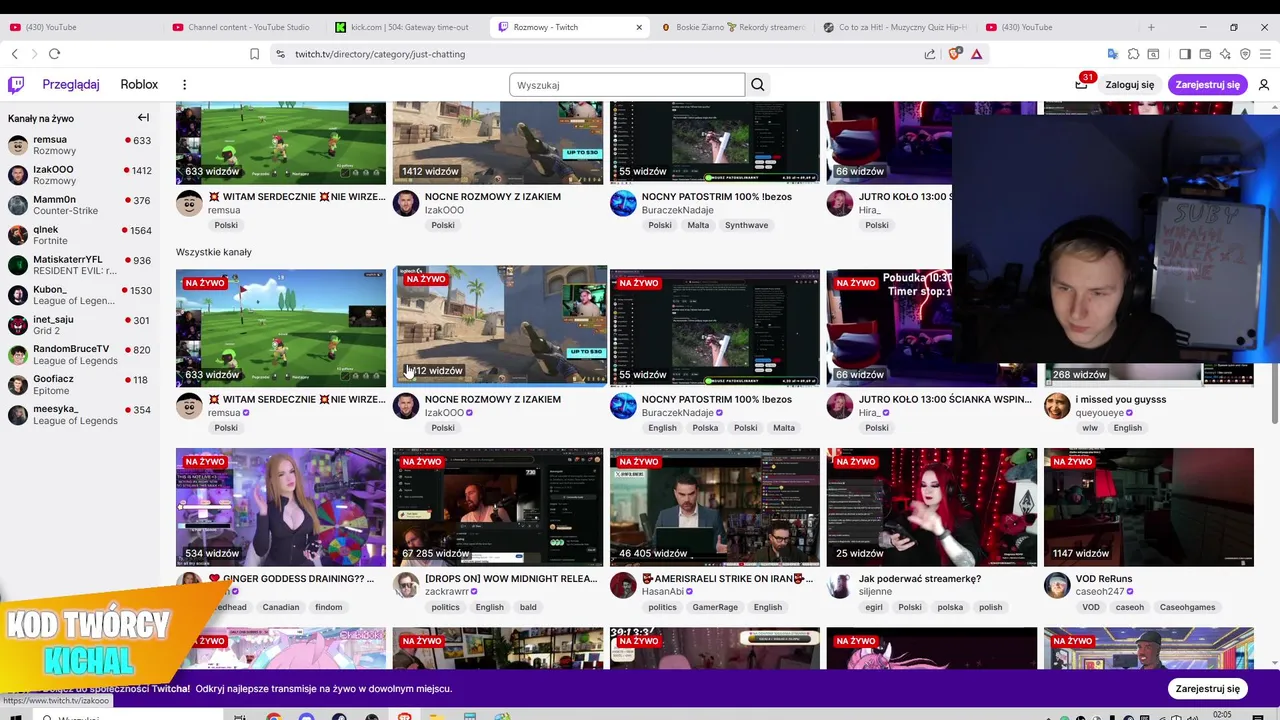Click the bookmark this page icon
1280x720 pixels.
(254, 54)
